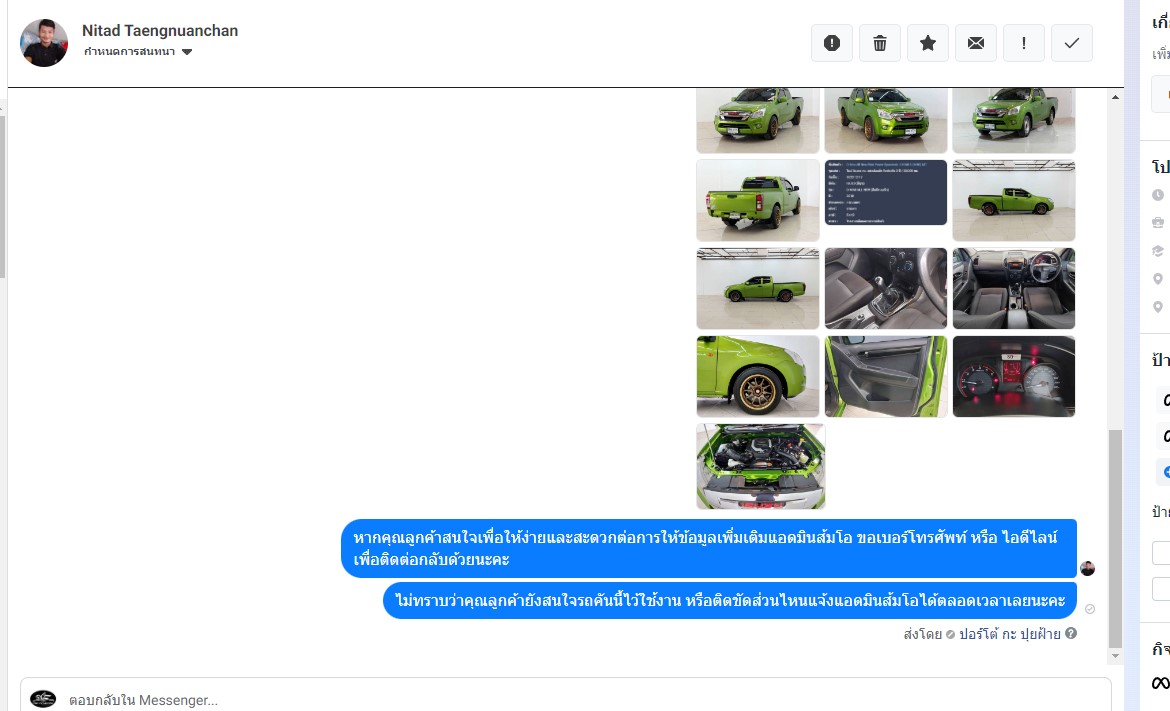Open Nitad Taengnuanchan's profile picture

[44, 43]
